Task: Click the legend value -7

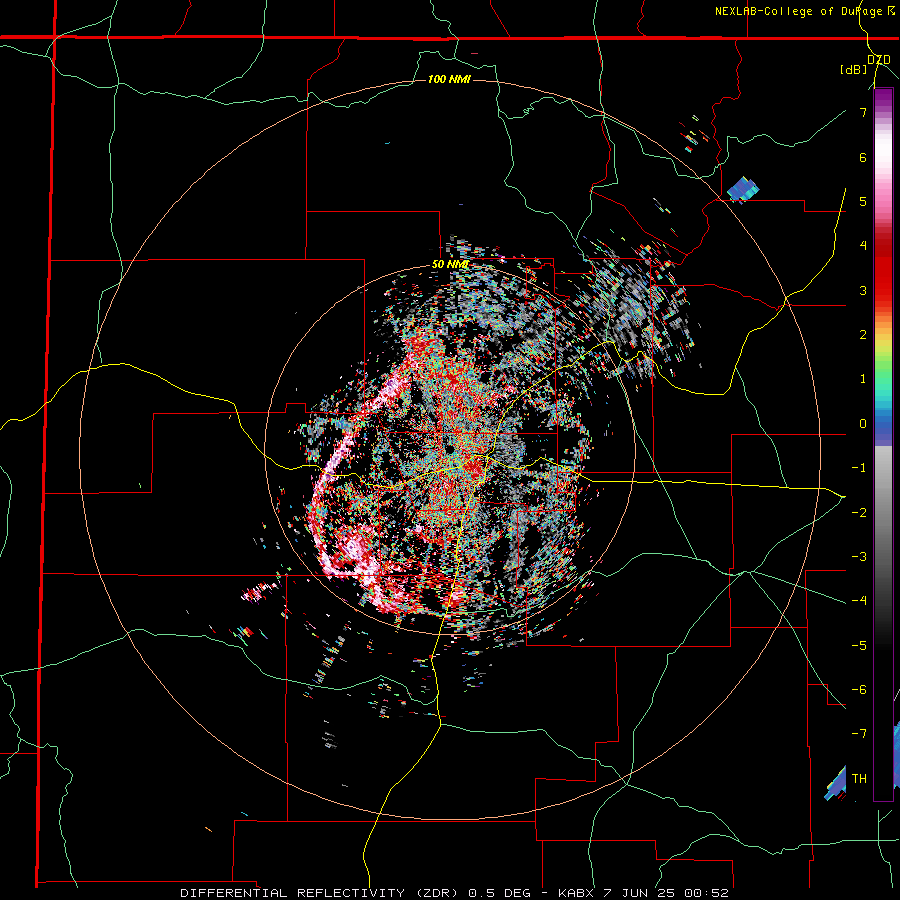Action: (x=859, y=734)
